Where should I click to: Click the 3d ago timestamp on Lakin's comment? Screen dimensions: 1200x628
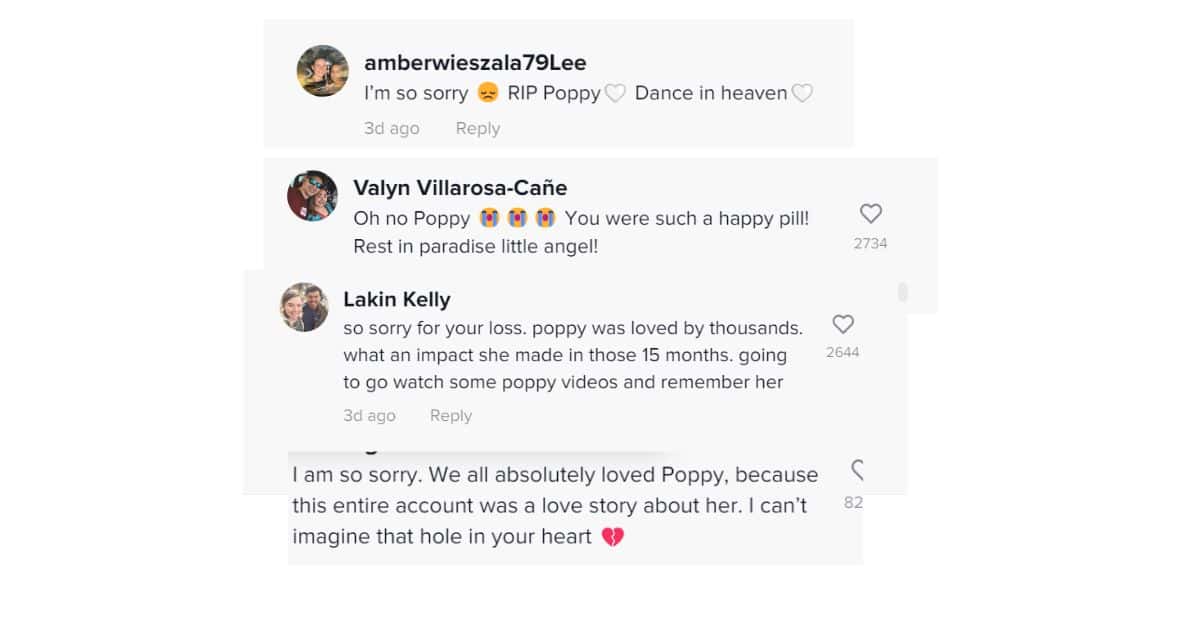coord(369,415)
